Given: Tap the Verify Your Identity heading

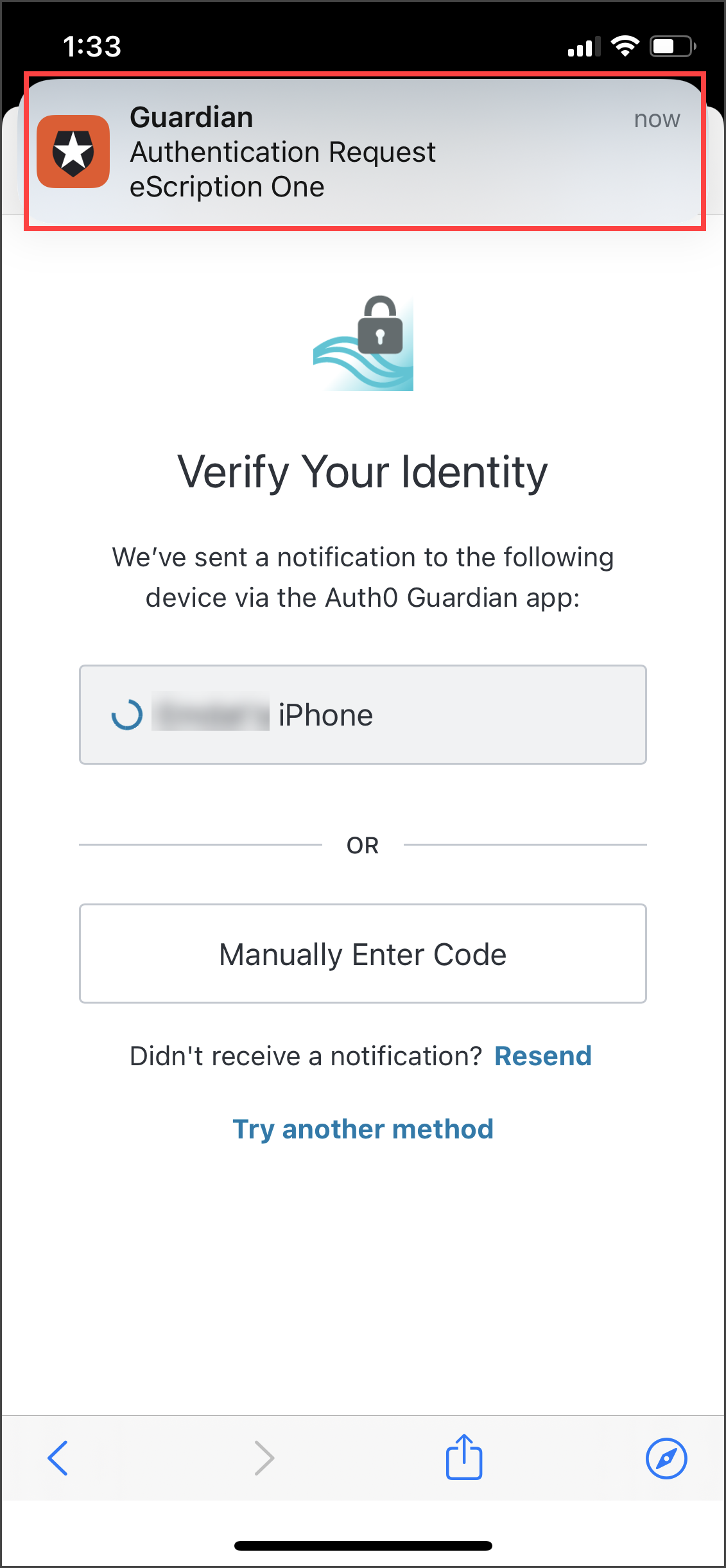Looking at the screenshot, I should [363, 472].
